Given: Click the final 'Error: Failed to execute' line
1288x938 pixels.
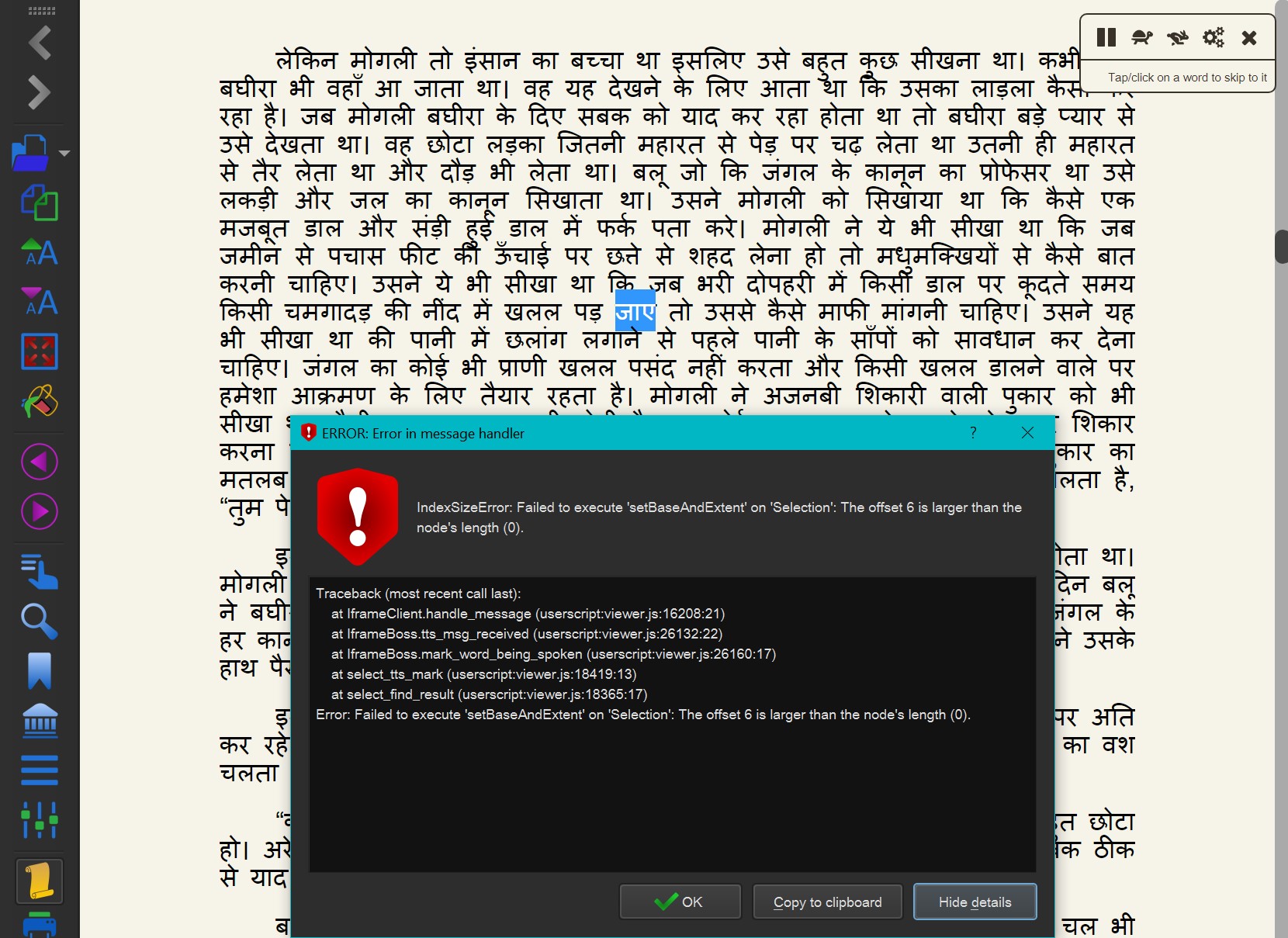Looking at the screenshot, I should click(x=643, y=715).
